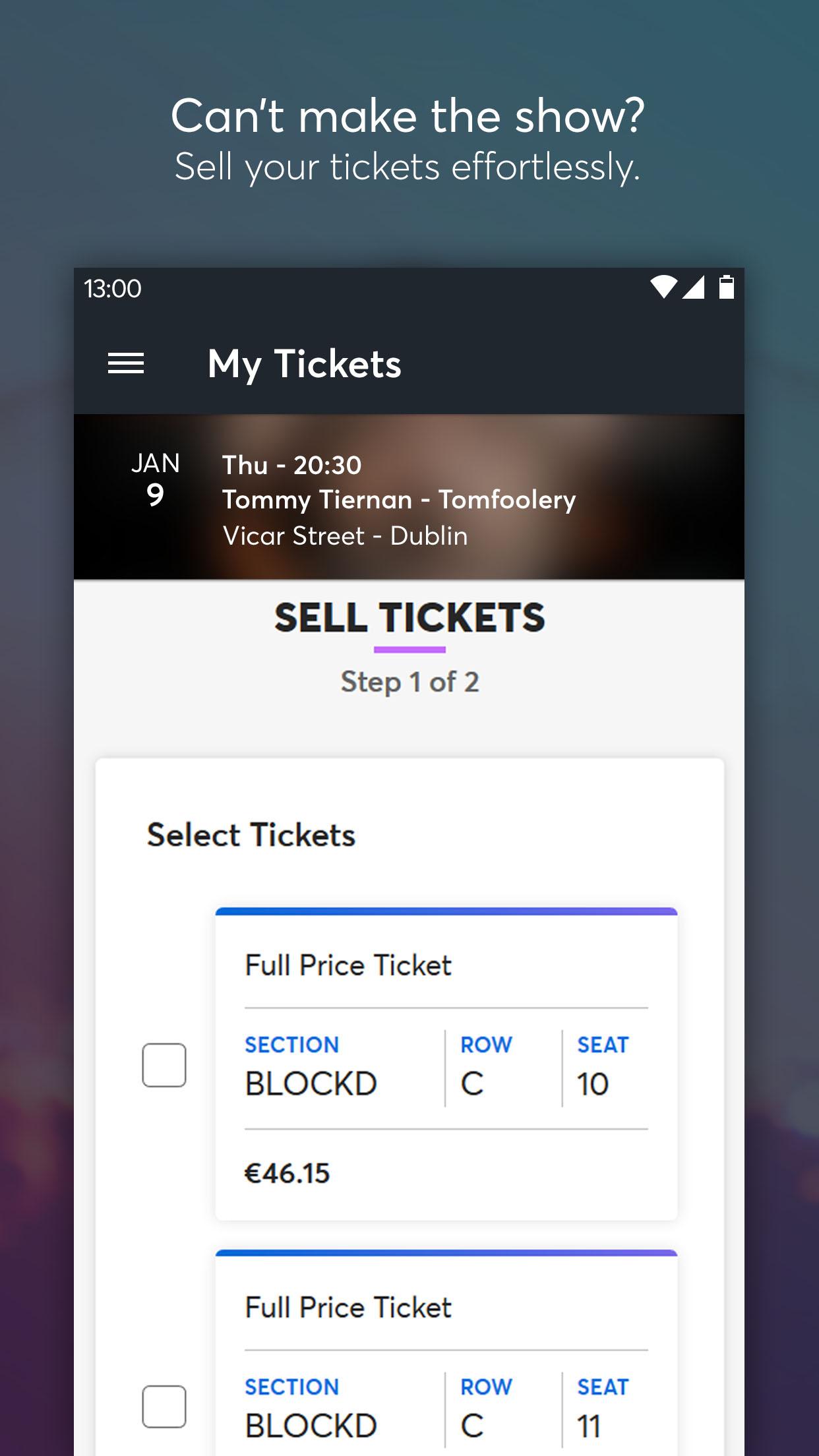Tap the SELL TICKETS heading

pos(409,618)
